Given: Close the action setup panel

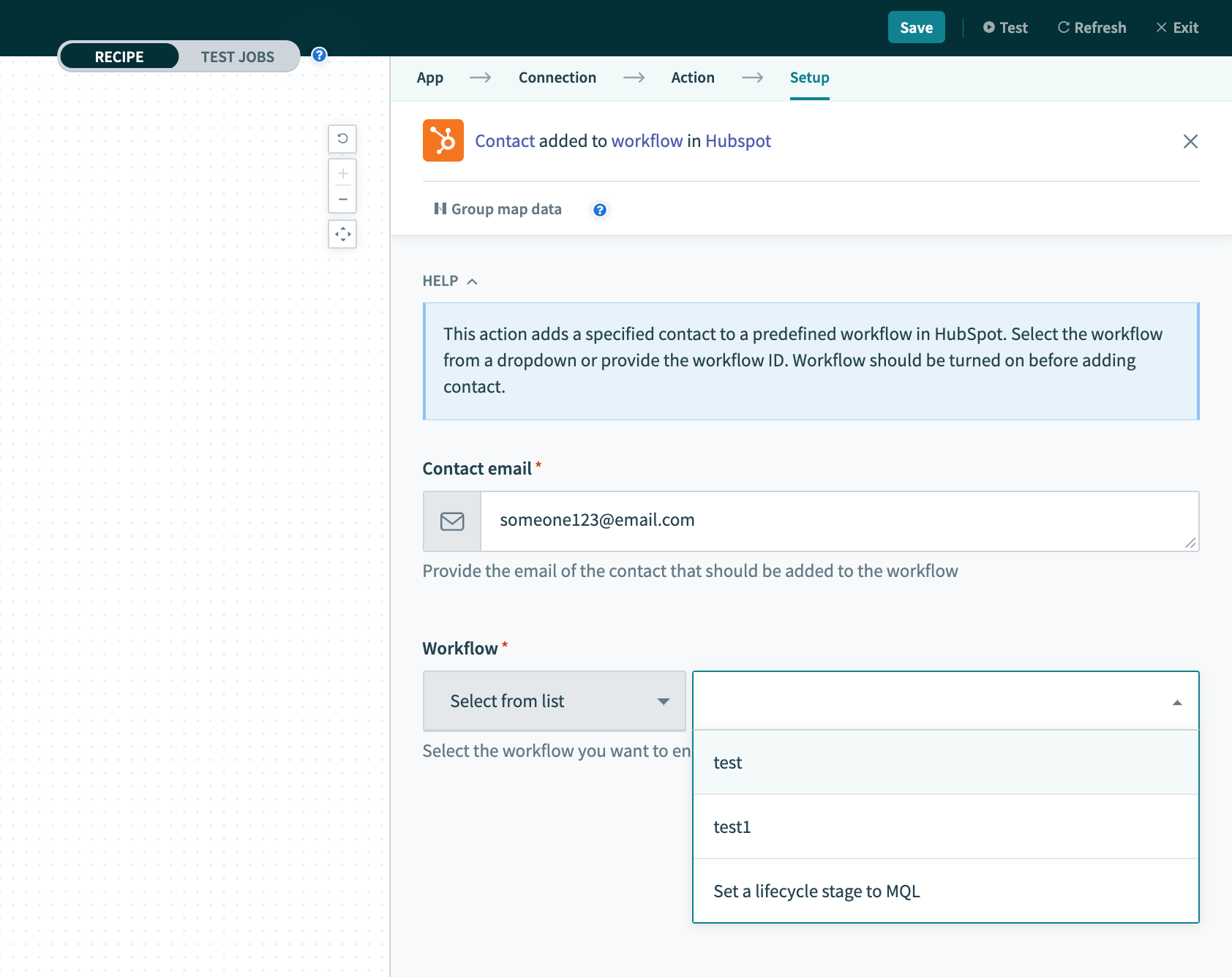Looking at the screenshot, I should 1191,141.
